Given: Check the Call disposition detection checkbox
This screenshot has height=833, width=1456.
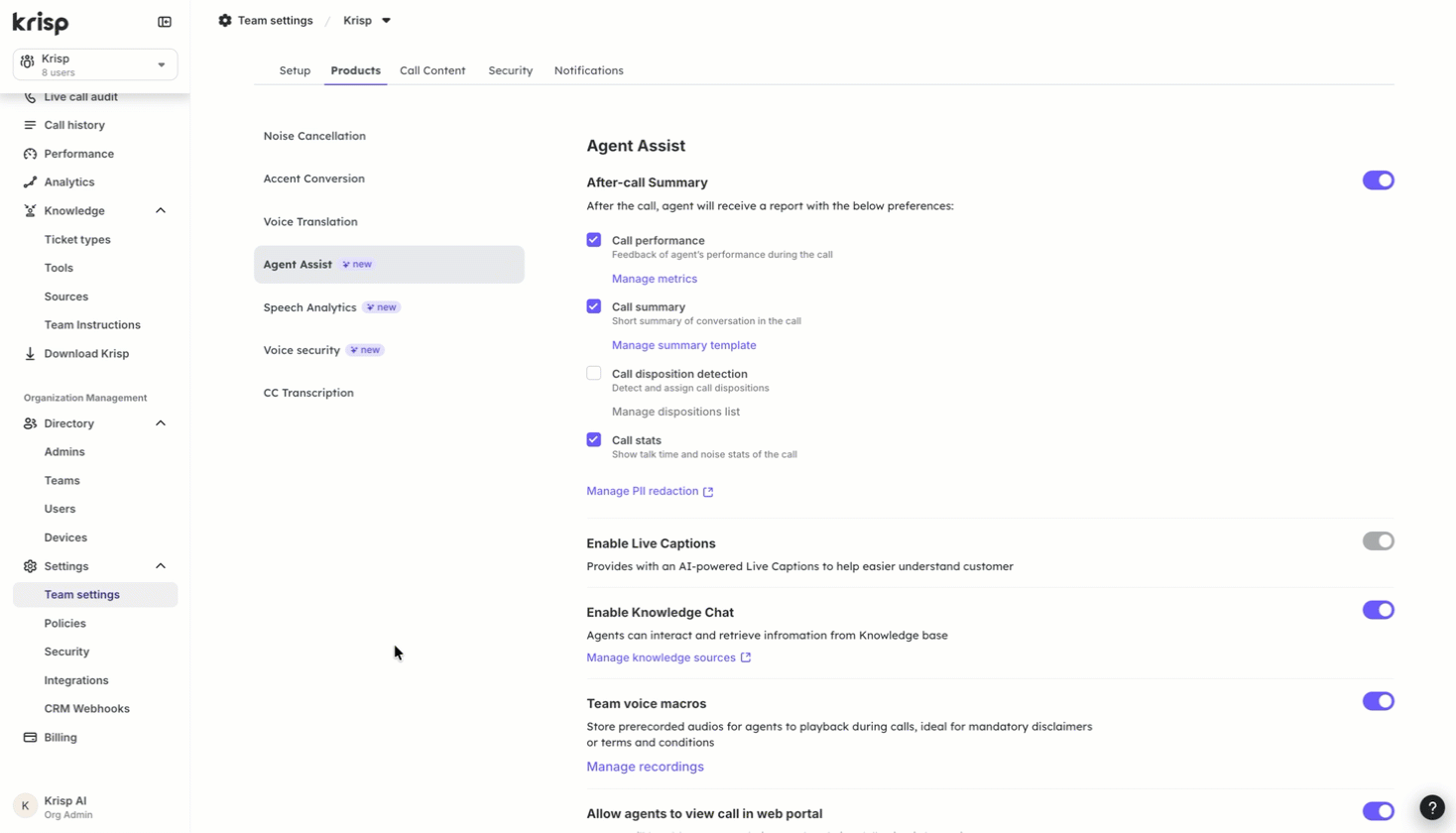Looking at the screenshot, I should click(x=594, y=373).
